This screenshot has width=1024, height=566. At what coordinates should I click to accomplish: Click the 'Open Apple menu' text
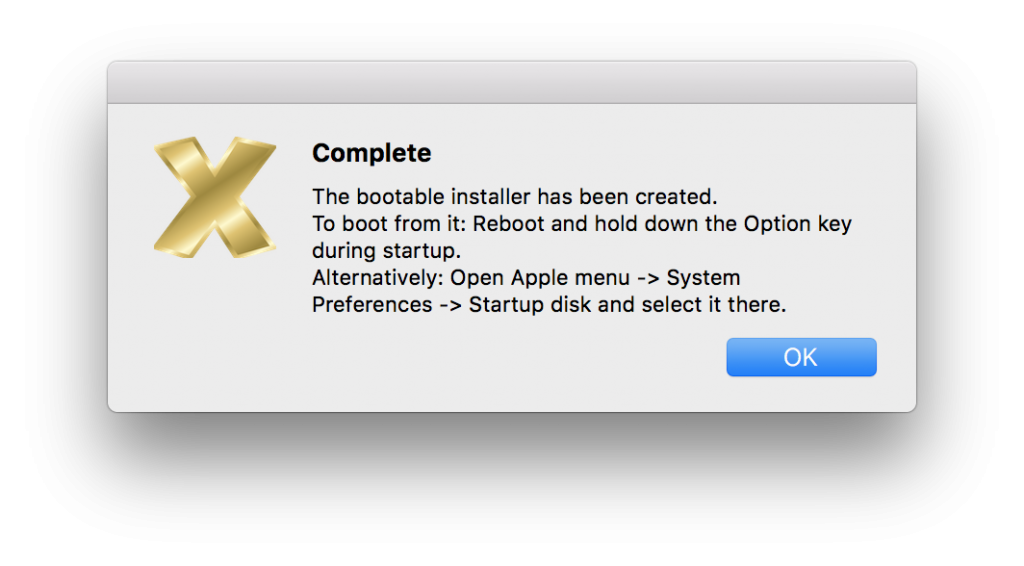[540, 278]
